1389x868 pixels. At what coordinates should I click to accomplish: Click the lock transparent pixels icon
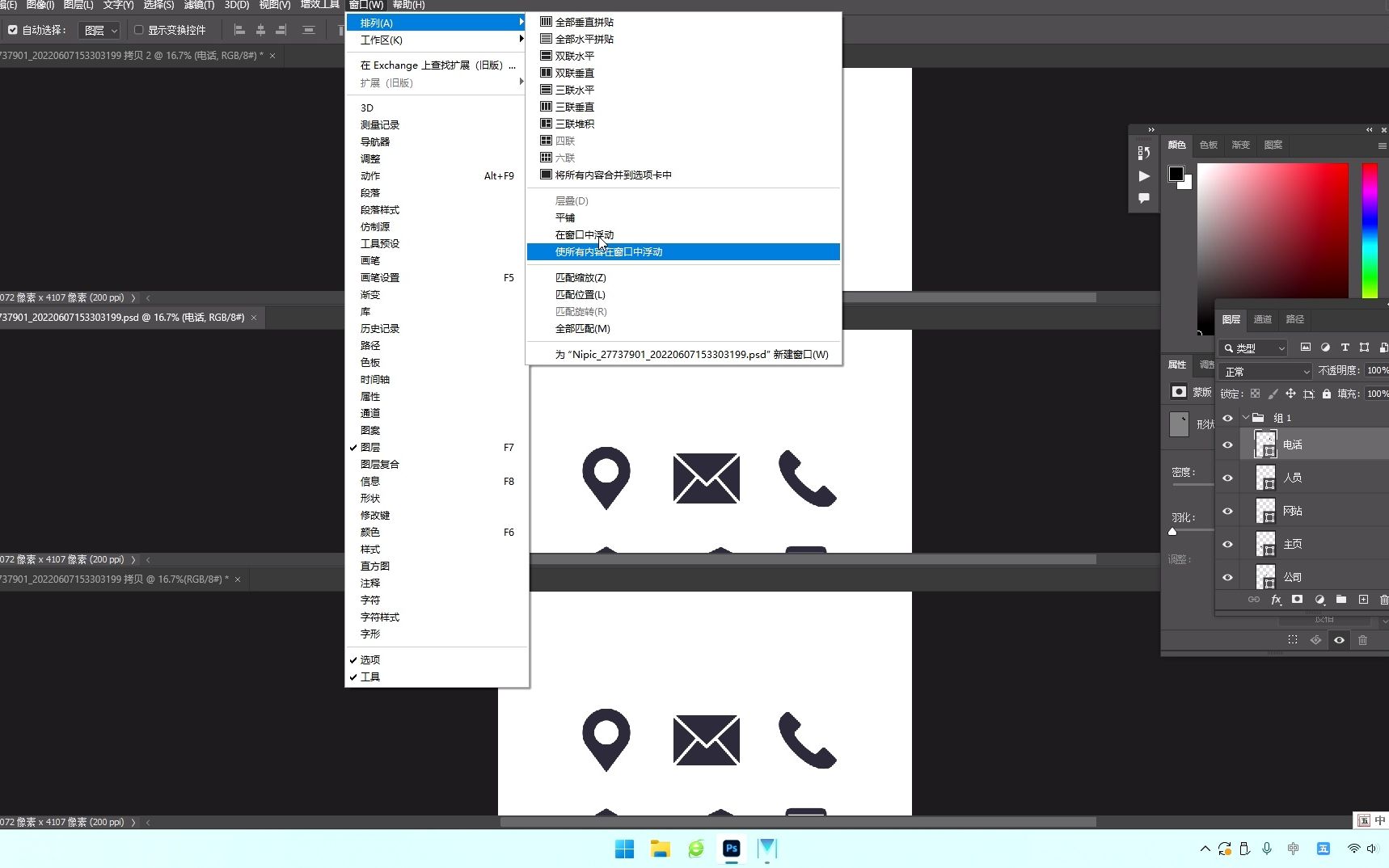click(x=1256, y=394)
